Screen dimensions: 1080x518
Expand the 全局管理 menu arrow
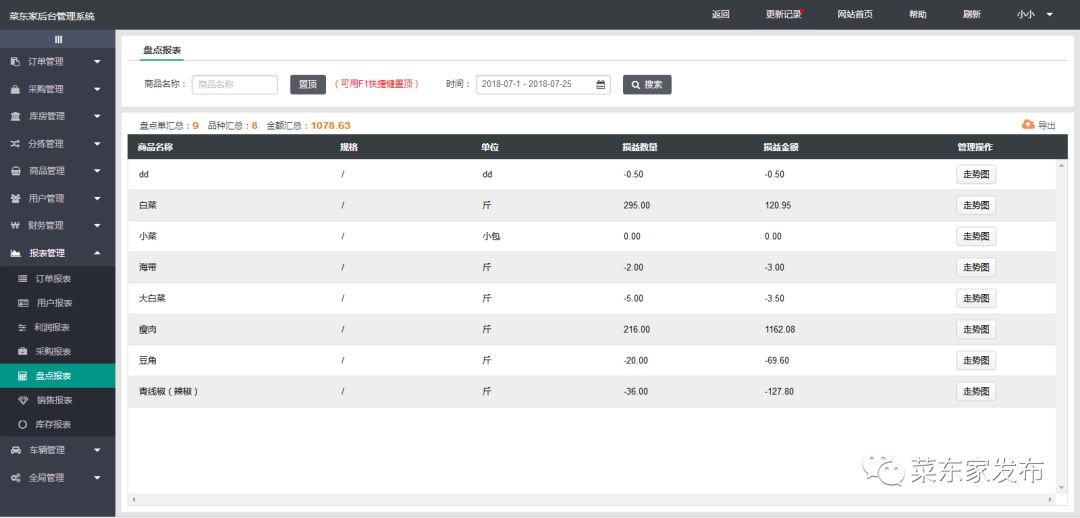pyautogui.click(x=97, y=477)
